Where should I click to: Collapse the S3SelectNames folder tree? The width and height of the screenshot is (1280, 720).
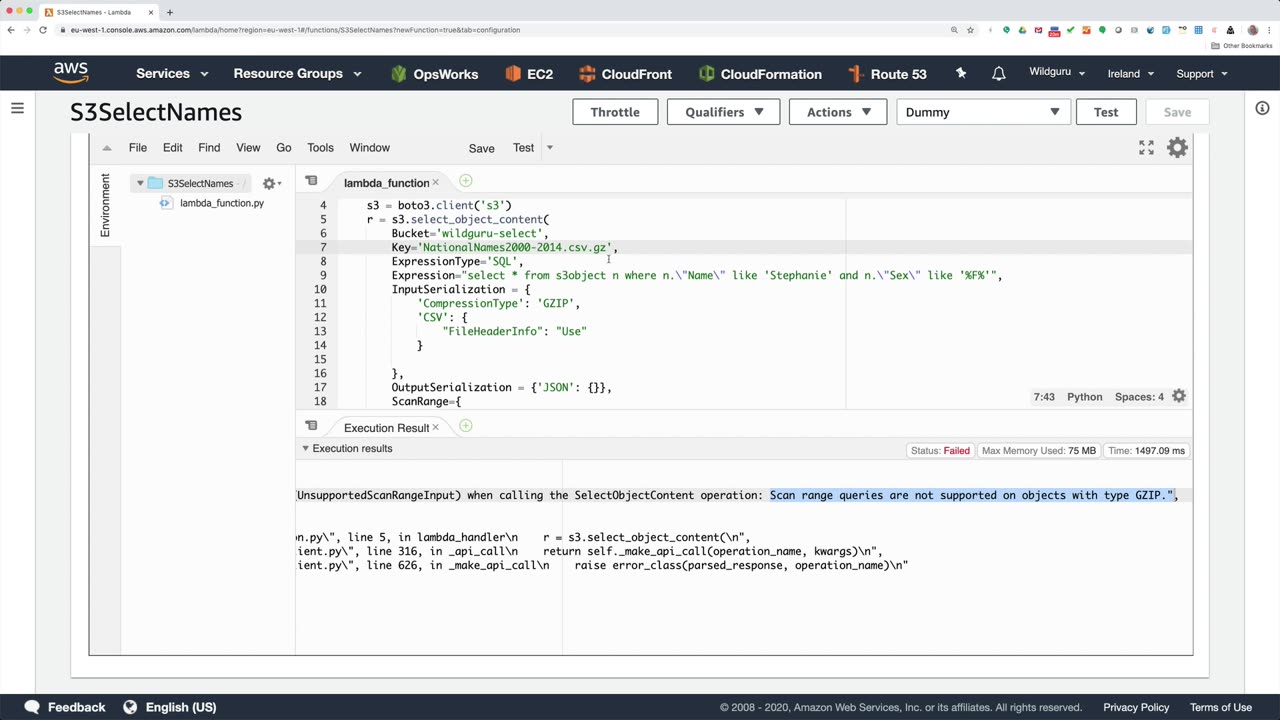click(140, 184)
